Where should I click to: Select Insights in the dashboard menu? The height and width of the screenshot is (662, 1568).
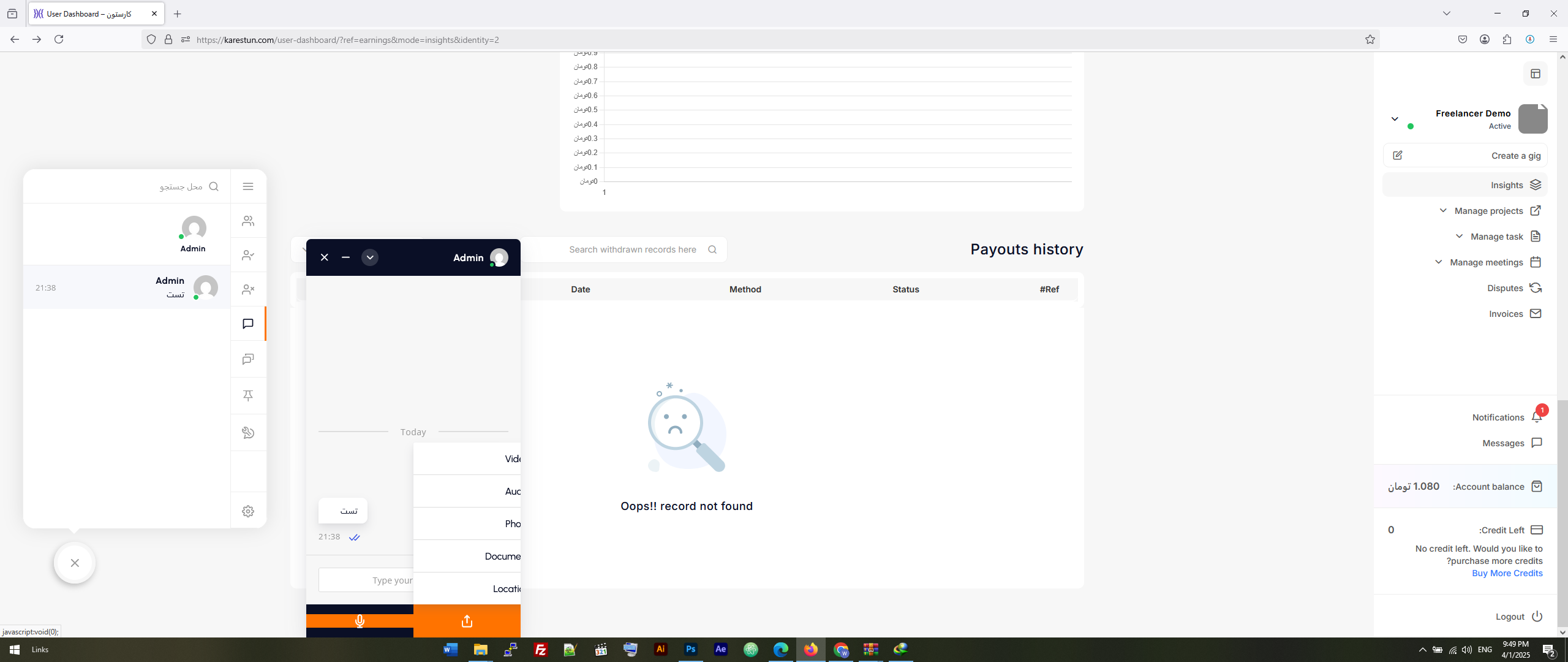coord(1507,185)
